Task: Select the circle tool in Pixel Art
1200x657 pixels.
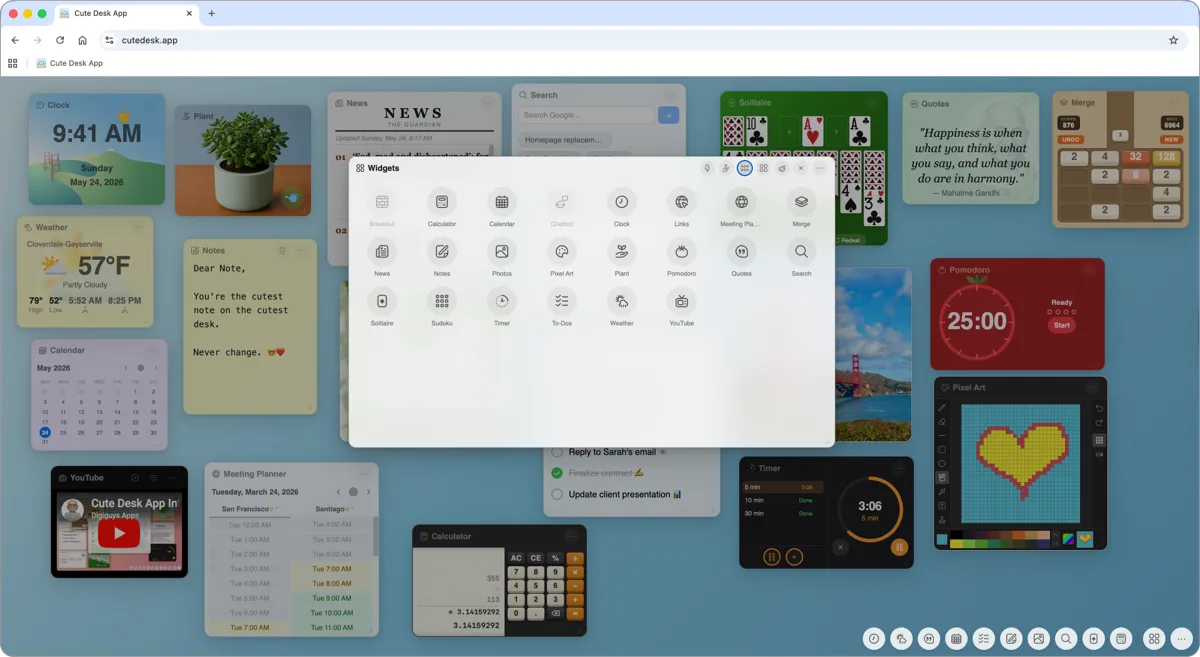Action: (942, 464)
